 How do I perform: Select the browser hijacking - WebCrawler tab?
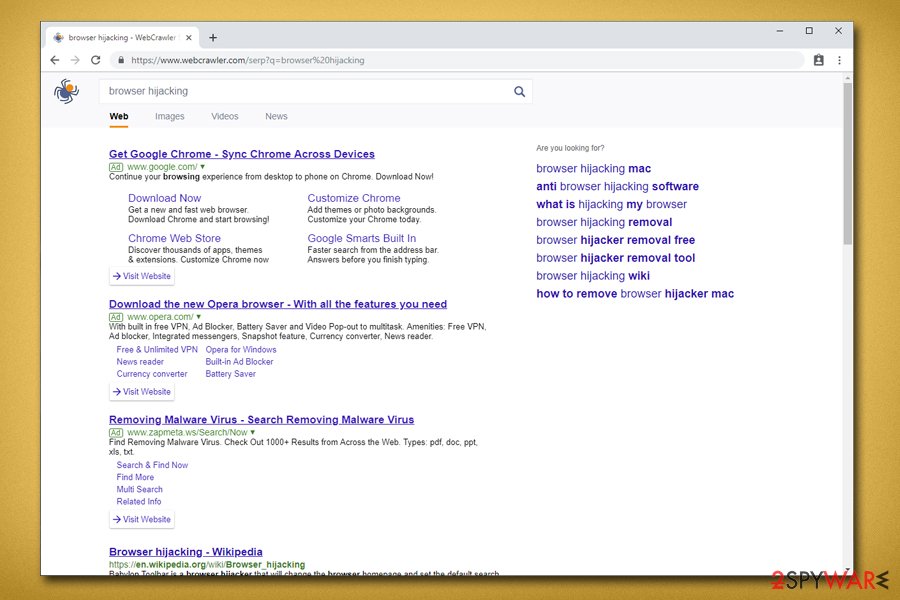tap(122, 38)
